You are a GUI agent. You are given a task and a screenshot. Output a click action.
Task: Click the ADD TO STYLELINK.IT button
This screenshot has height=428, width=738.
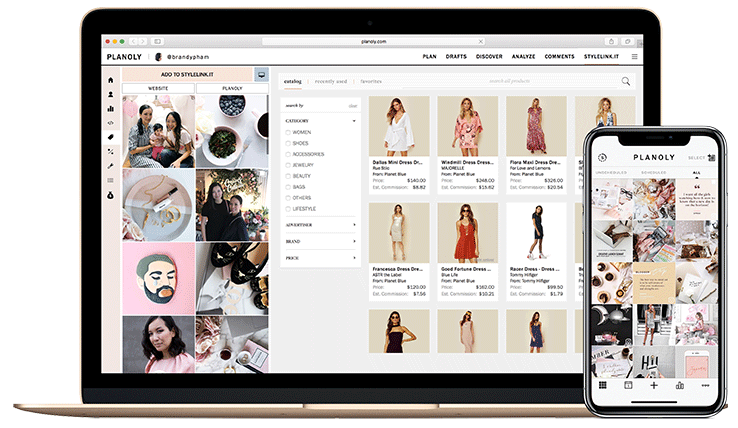click(187, 74)
